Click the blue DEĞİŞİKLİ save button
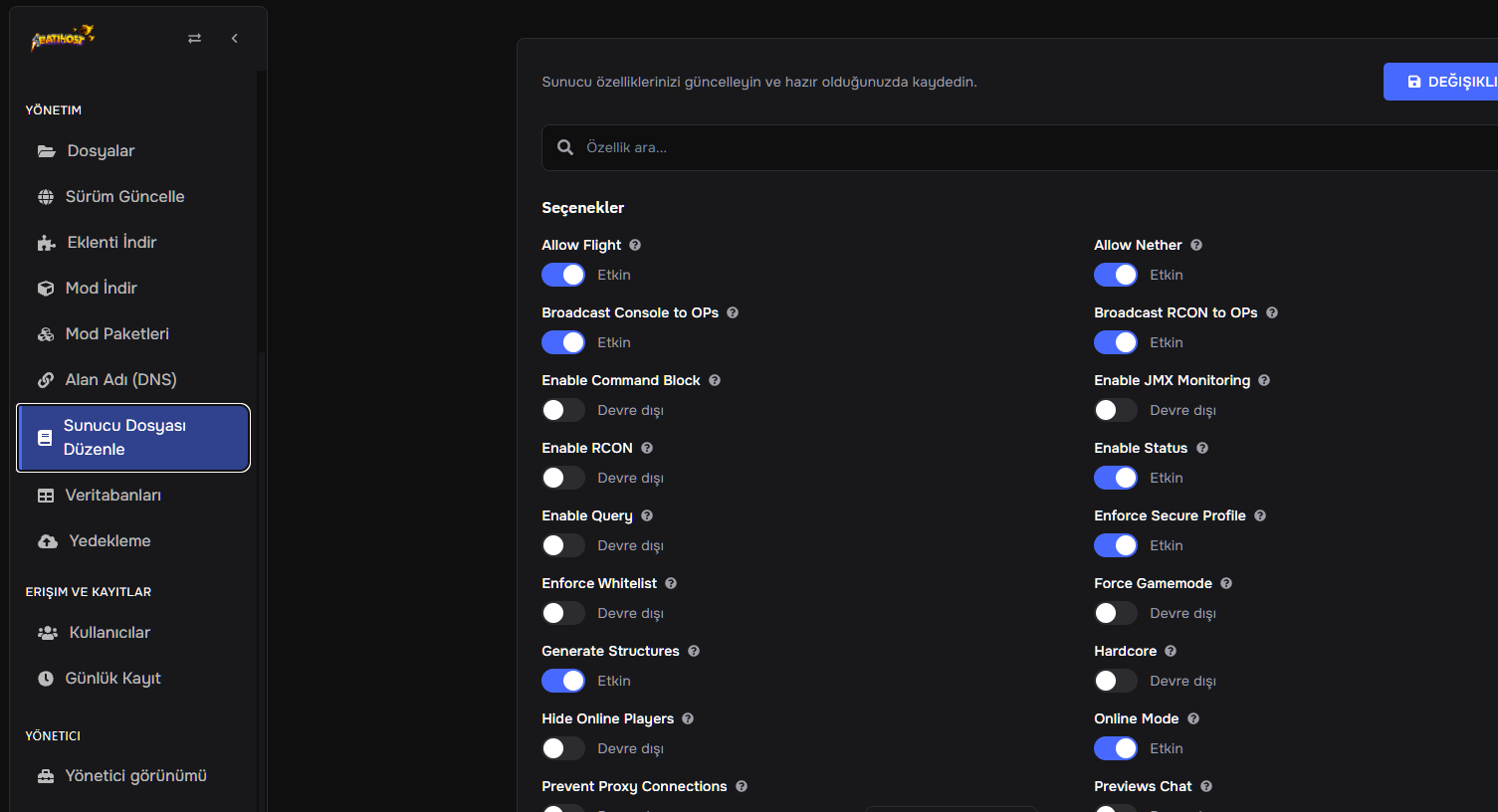Screen dimensions: 1498x812 tap(1440, 82)
